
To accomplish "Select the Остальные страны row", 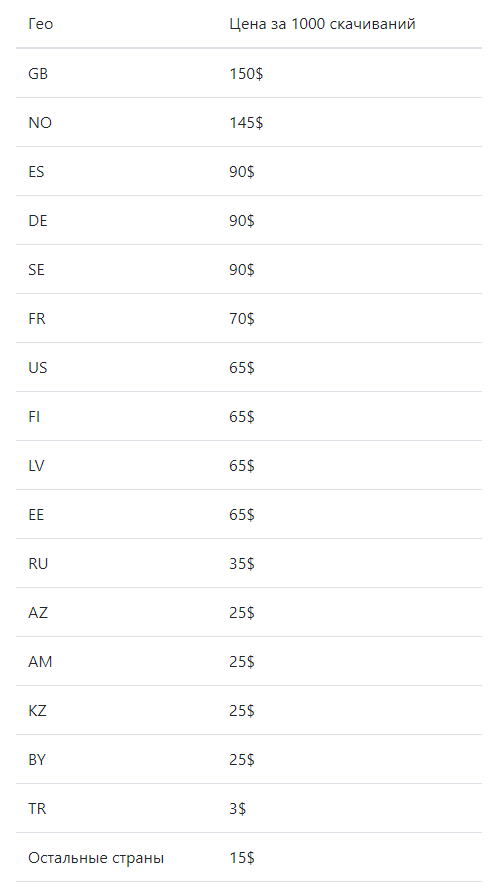I will (x=249, y=857).
